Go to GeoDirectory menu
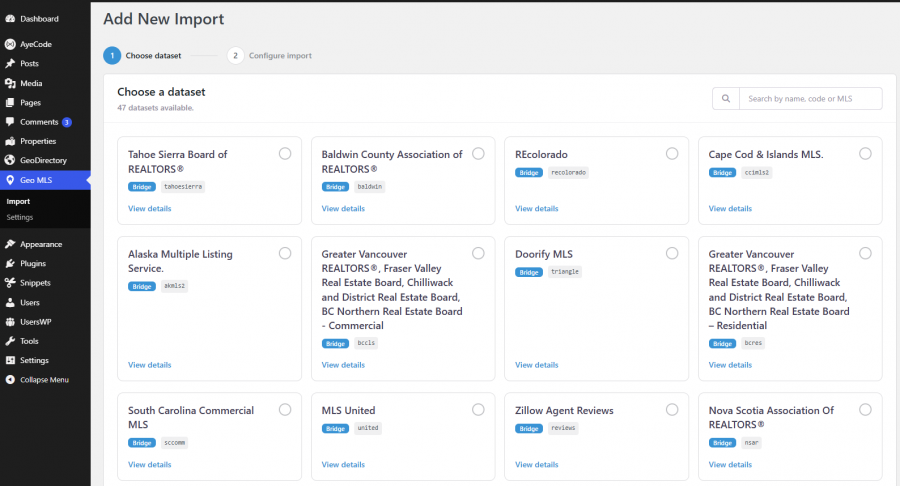Screen dimensions: 900x486 45,161
